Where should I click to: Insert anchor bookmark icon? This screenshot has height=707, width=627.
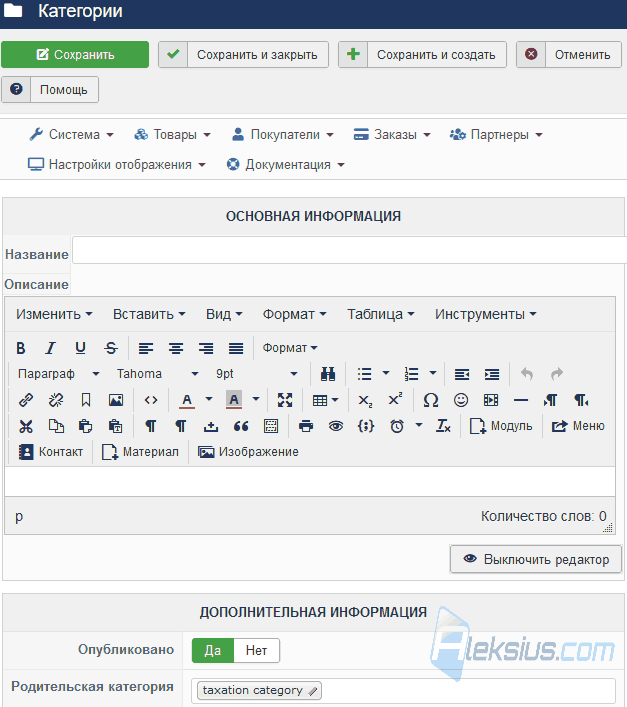tap(86, 400)
